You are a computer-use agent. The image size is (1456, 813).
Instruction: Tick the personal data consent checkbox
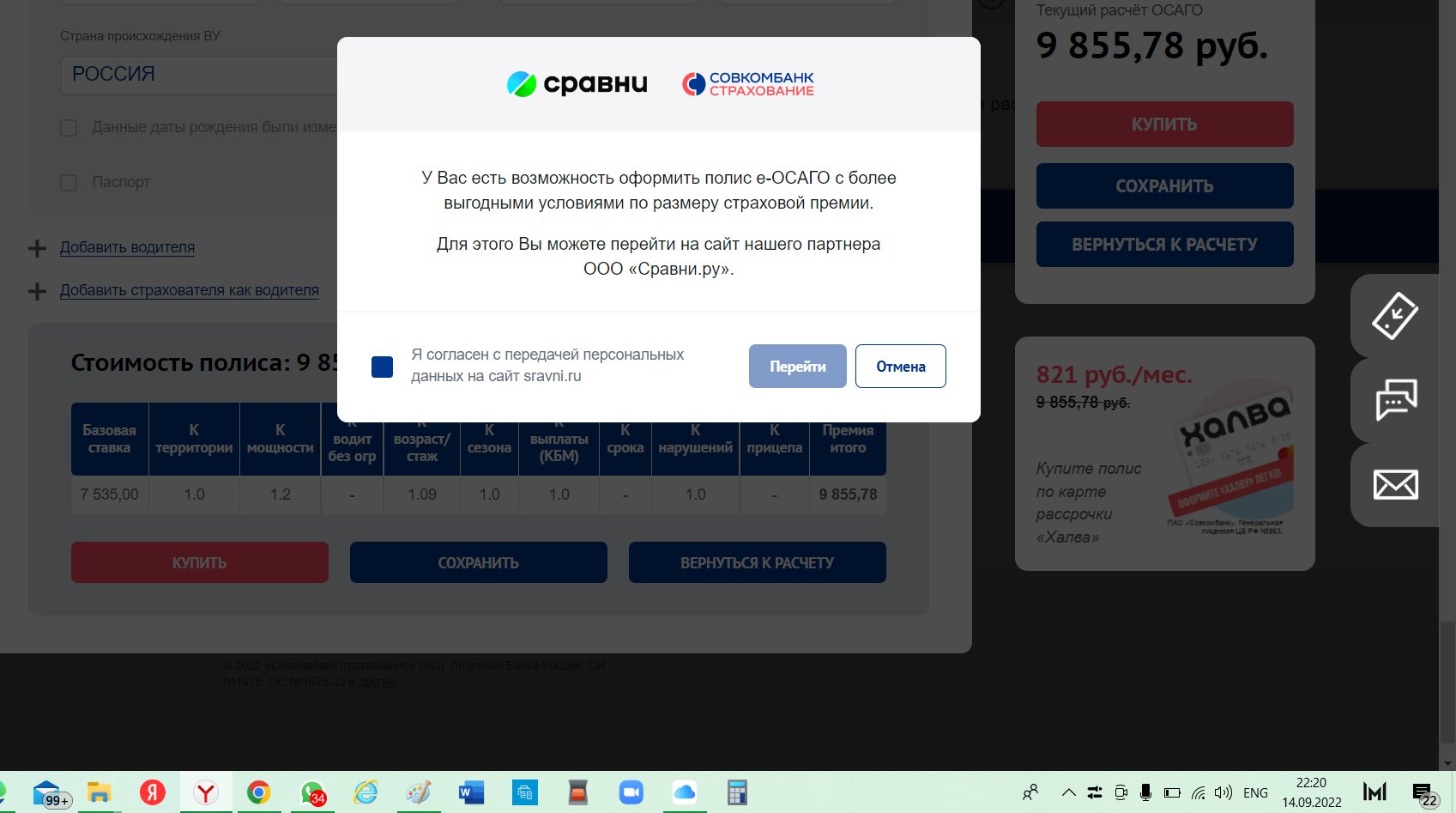[382, 367]
